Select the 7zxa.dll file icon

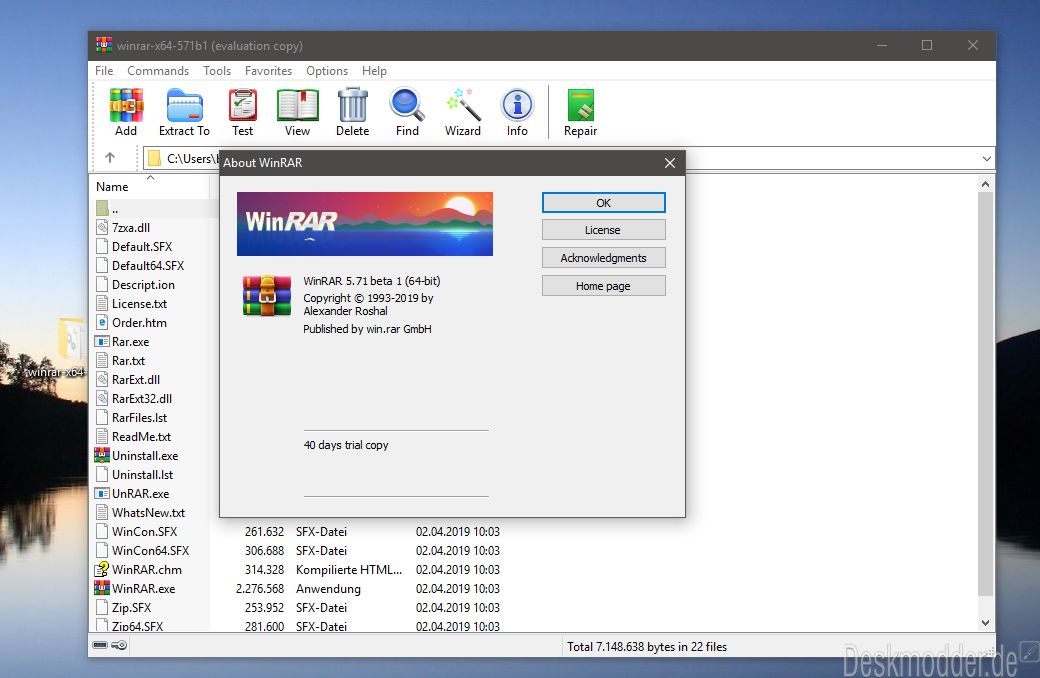102,228
